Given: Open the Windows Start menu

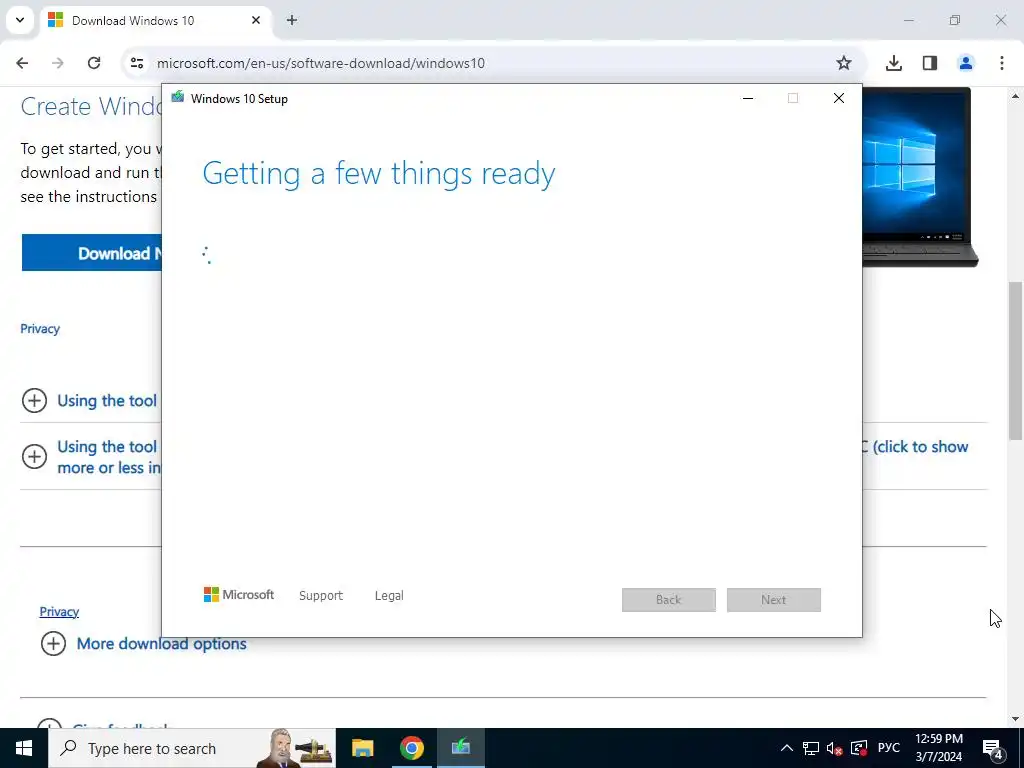Looking at the screenshot, I should coord(24,748).
